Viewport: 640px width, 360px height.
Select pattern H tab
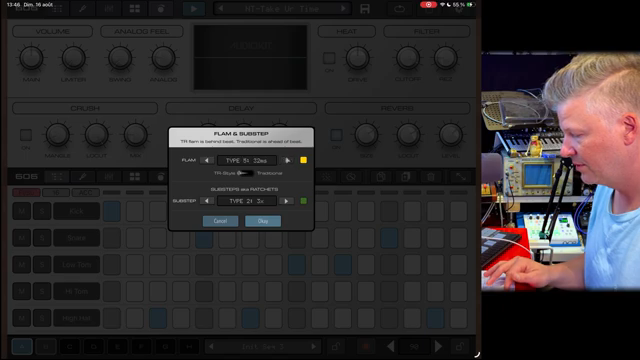[189, 347]
